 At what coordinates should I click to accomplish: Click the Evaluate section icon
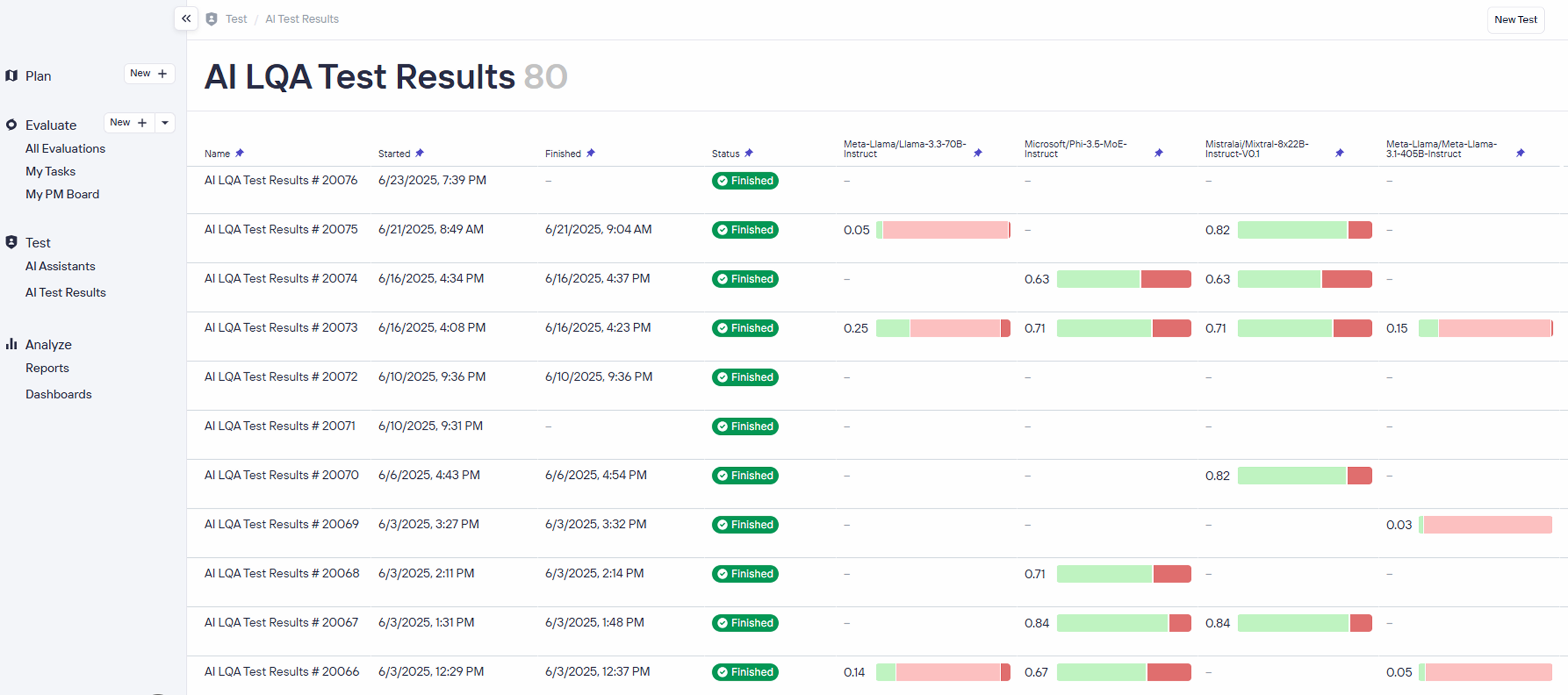pos(11,125)
